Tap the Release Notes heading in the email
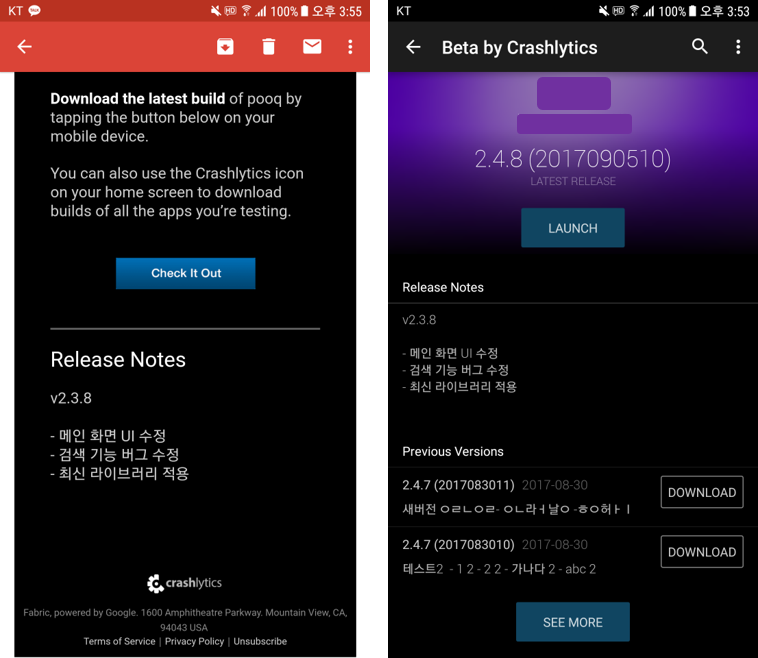758x658 pixels. pos(118,360)
